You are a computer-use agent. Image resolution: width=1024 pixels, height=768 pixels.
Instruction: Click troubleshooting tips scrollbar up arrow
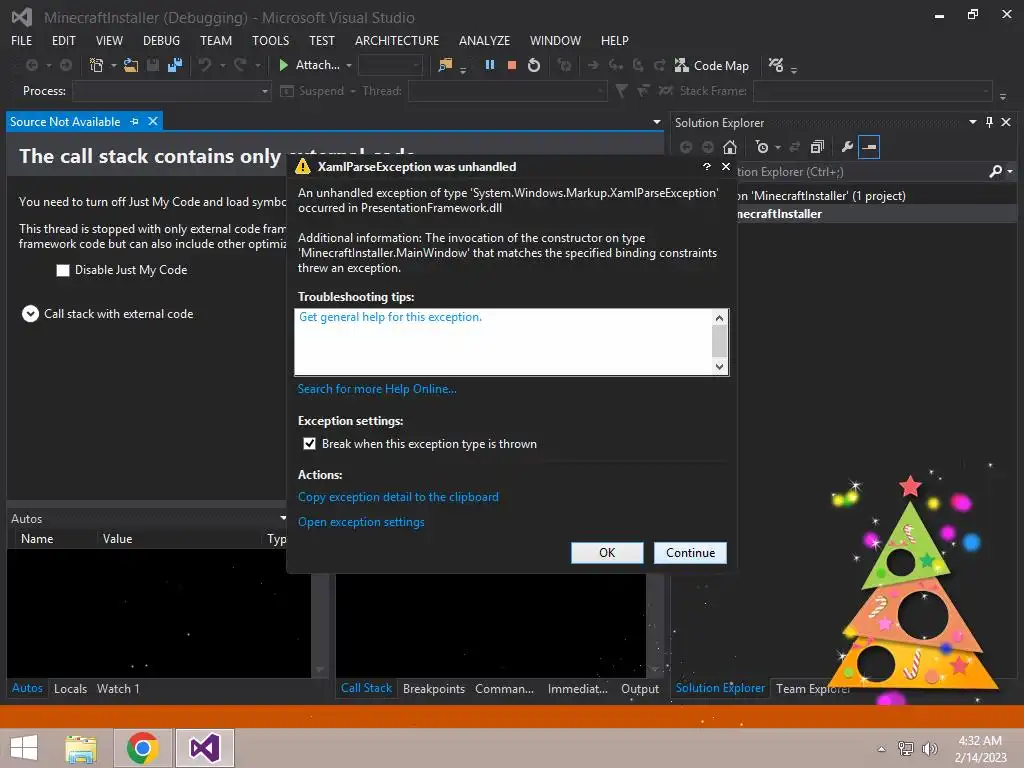tap(719, 318)
